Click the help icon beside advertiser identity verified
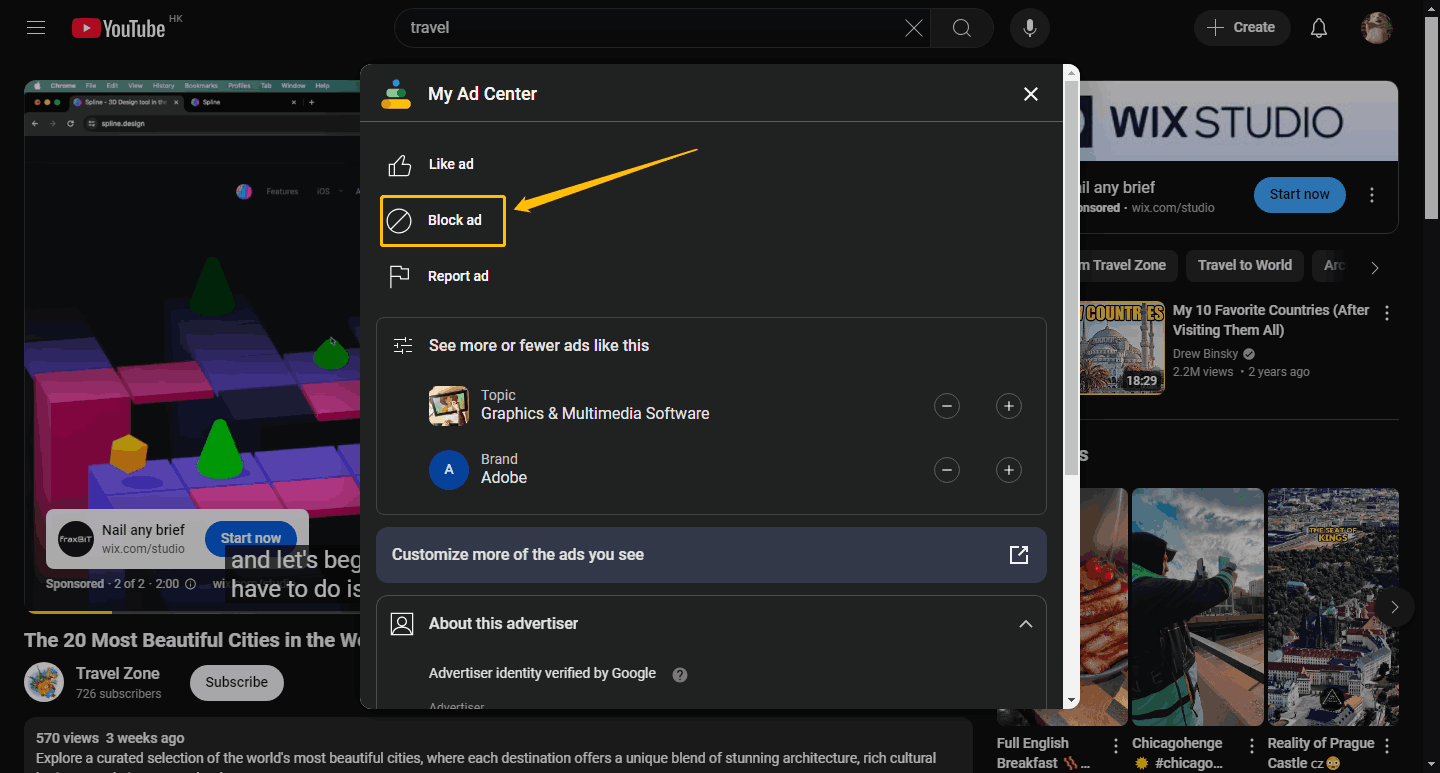 coord(680,675)
